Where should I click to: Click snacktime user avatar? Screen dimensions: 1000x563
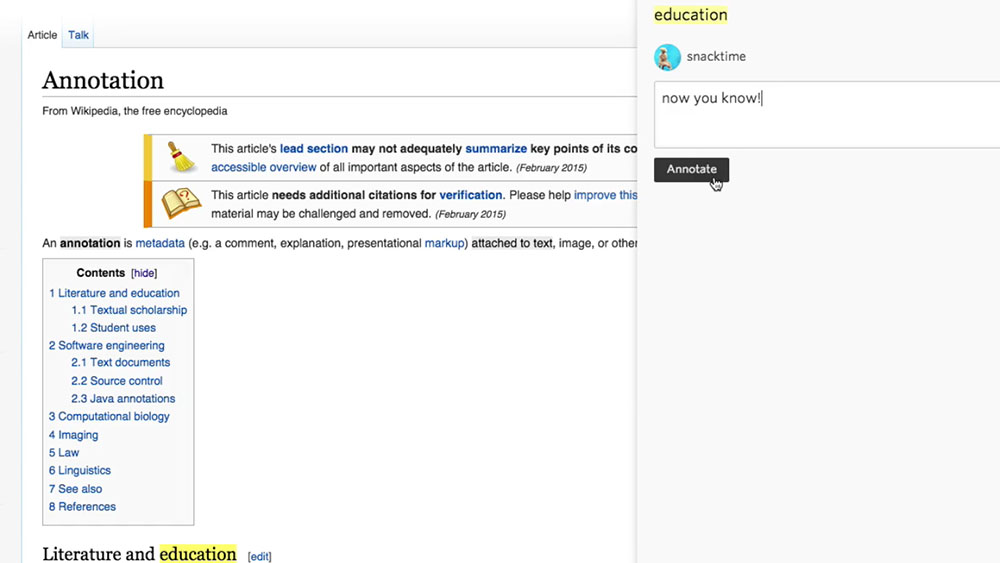(667, 57)
